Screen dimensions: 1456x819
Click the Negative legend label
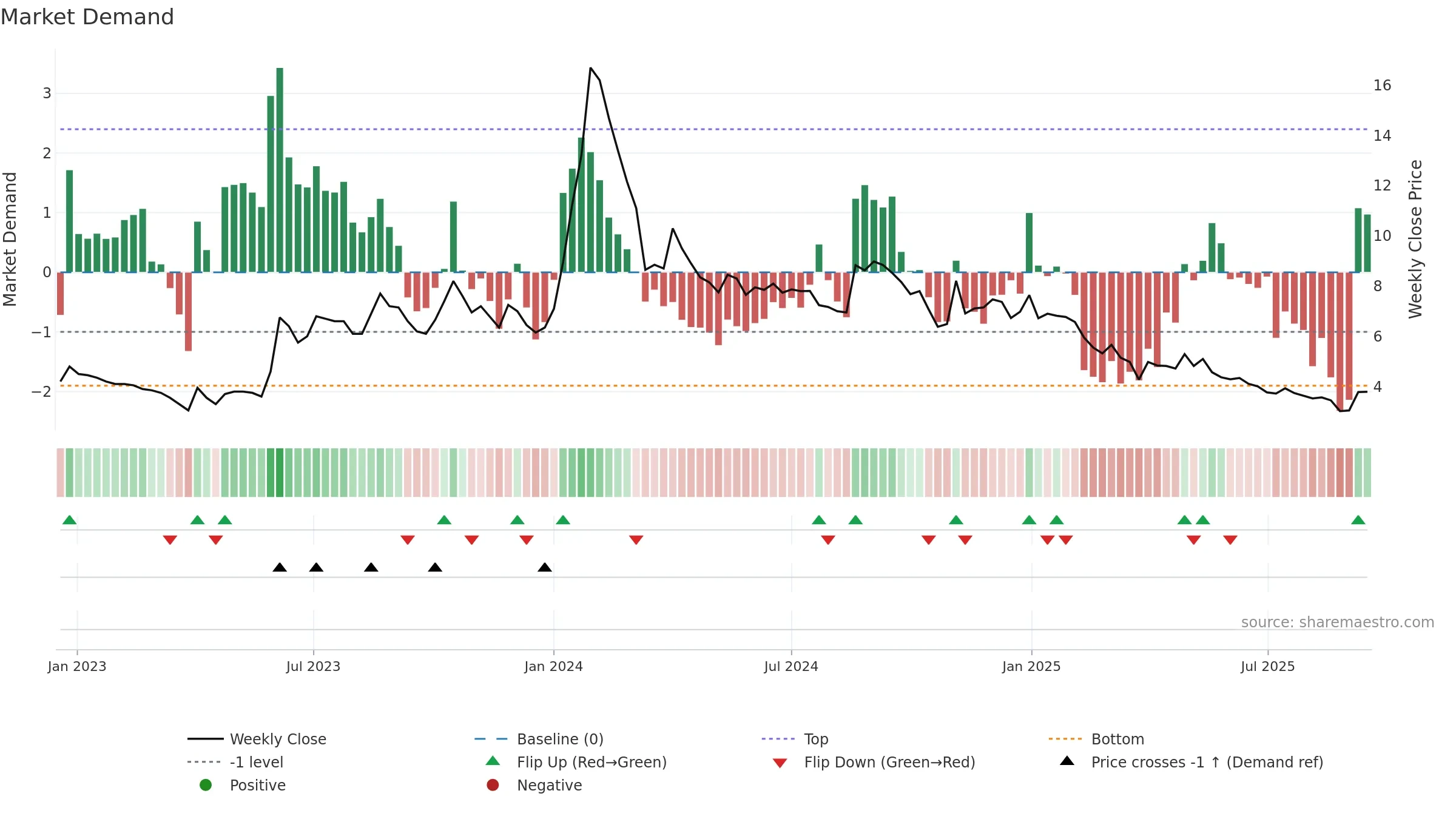pyautogui.click(x=550, y=785)
